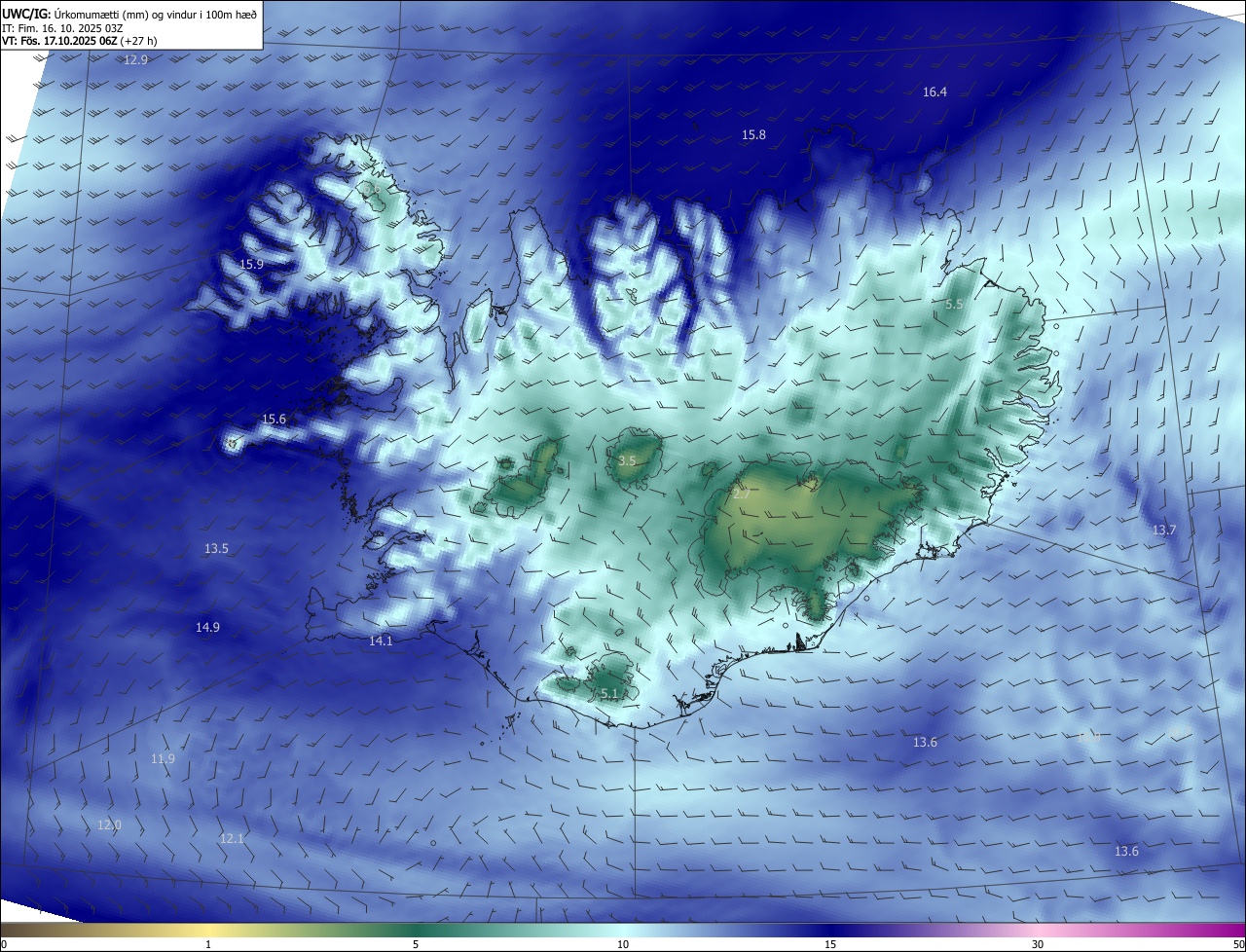
Task: Click the 5.5 value label
Action: [x=954, y=305]
